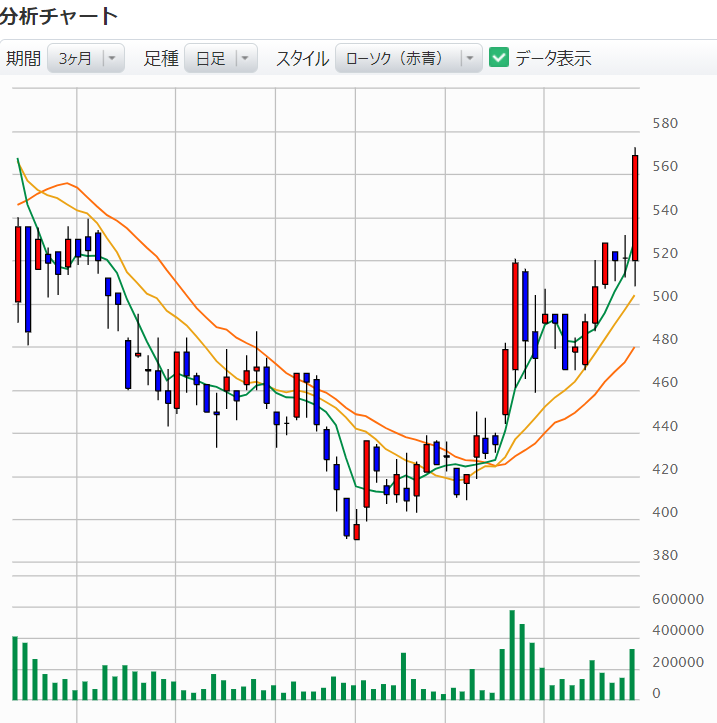The width and height of the screenshot is (717, 723).
Task: Click the 380 price axis label
Action: coord(665,555)
